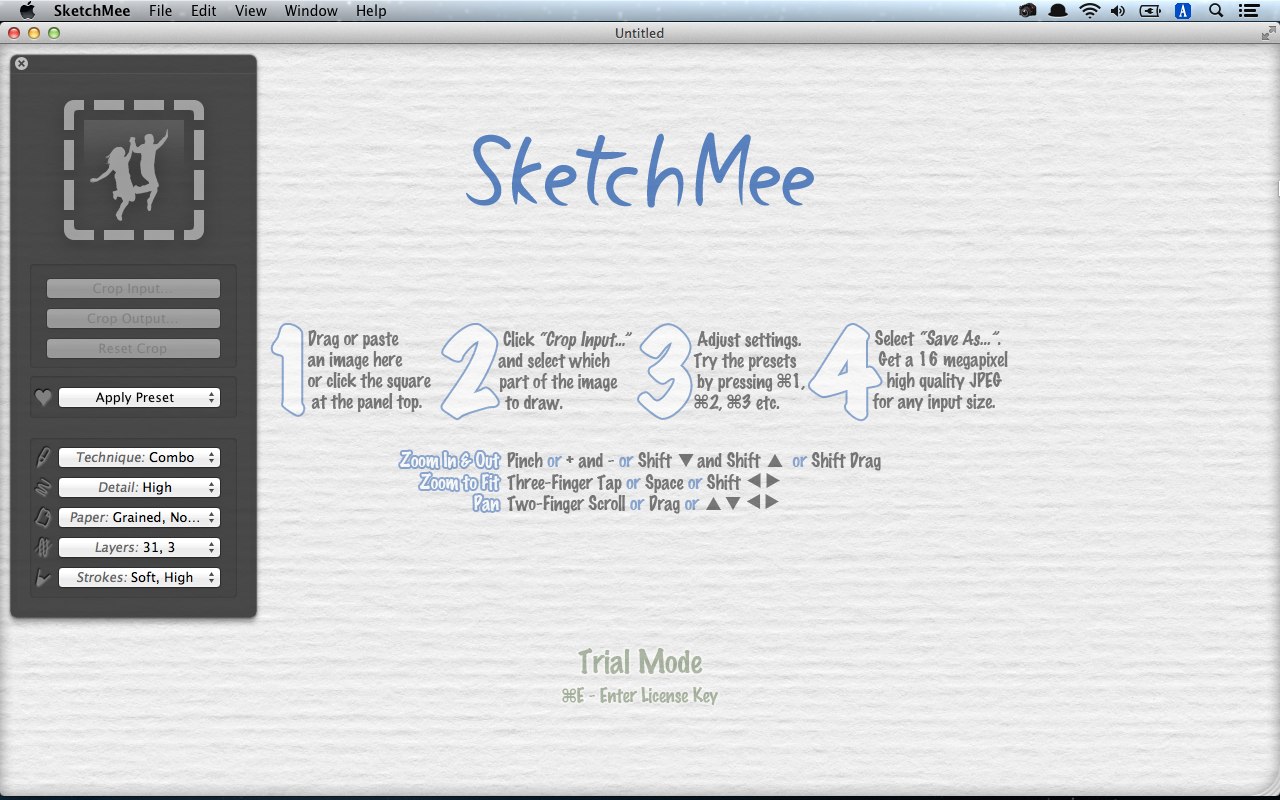The width and height of the screenshot is (1280, 800).
Task: Open the Layers: 31, 3 dropdown
Action: pyautogui.click(x=139, y=547)
